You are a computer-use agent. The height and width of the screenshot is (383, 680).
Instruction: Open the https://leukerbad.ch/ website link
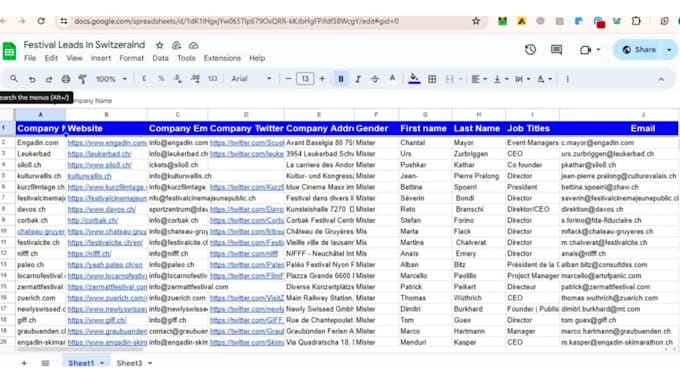(99, 154)
